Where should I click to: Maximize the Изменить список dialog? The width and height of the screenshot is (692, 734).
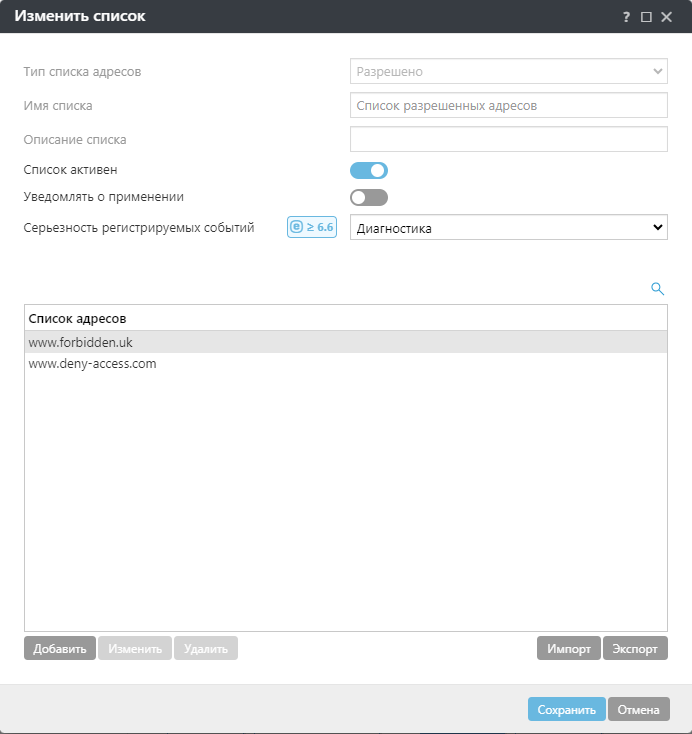(646, 17)
